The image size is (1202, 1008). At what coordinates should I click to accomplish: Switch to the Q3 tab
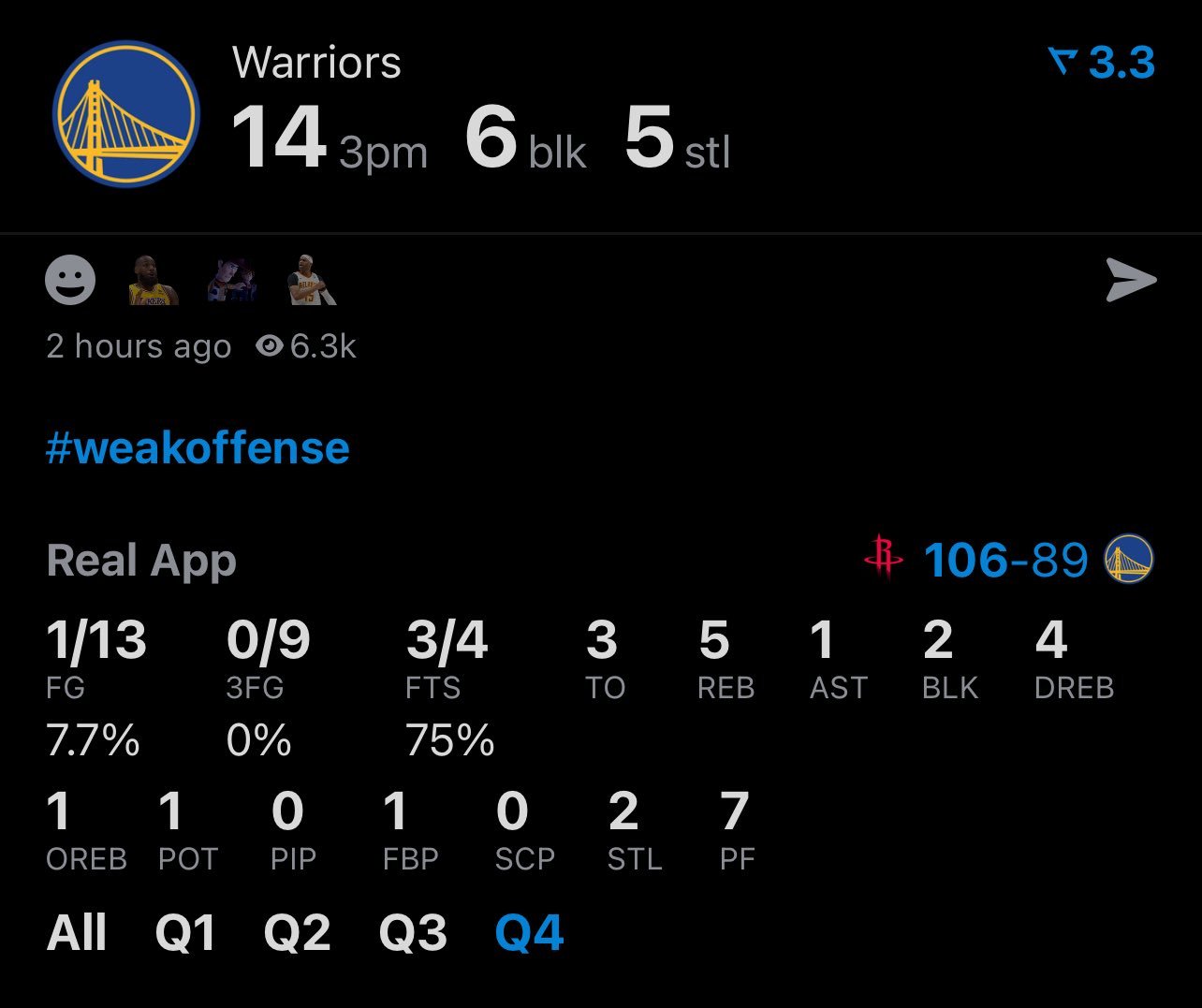(x=413, y=932)
